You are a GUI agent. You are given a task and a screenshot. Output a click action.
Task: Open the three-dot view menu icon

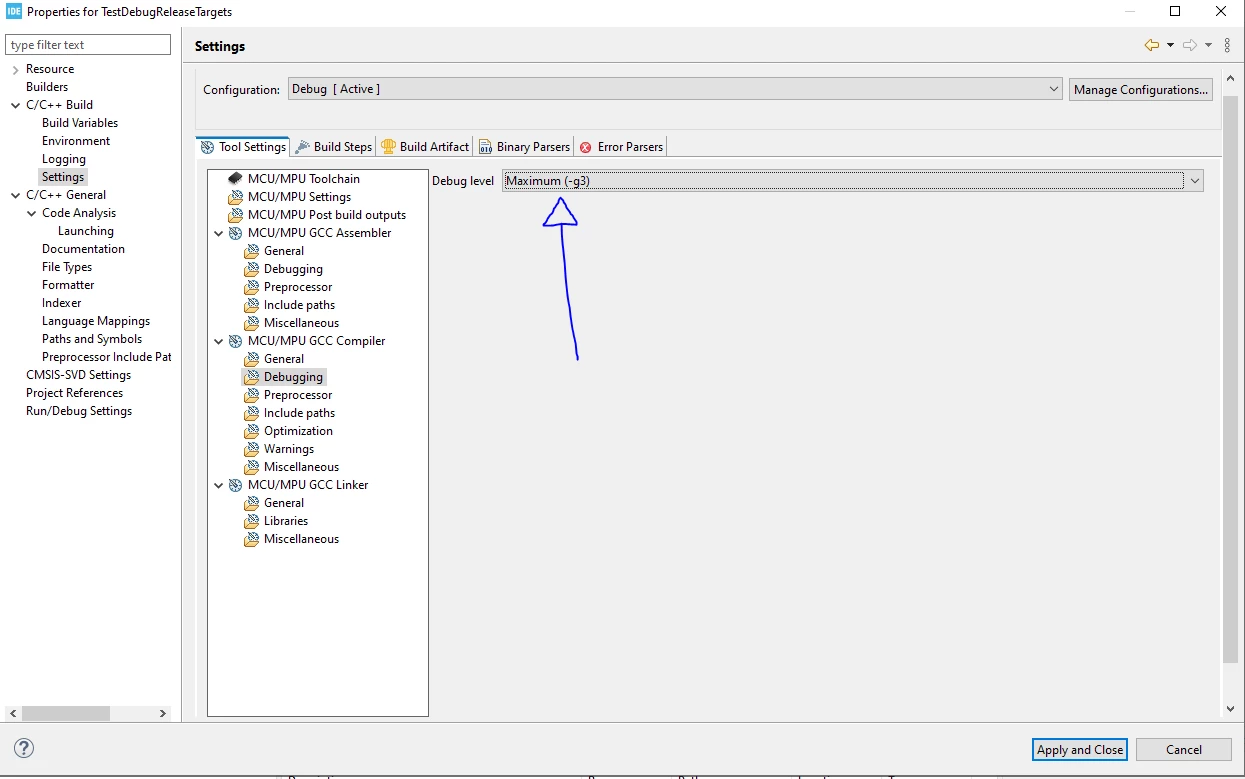(x=1227, y=45)
